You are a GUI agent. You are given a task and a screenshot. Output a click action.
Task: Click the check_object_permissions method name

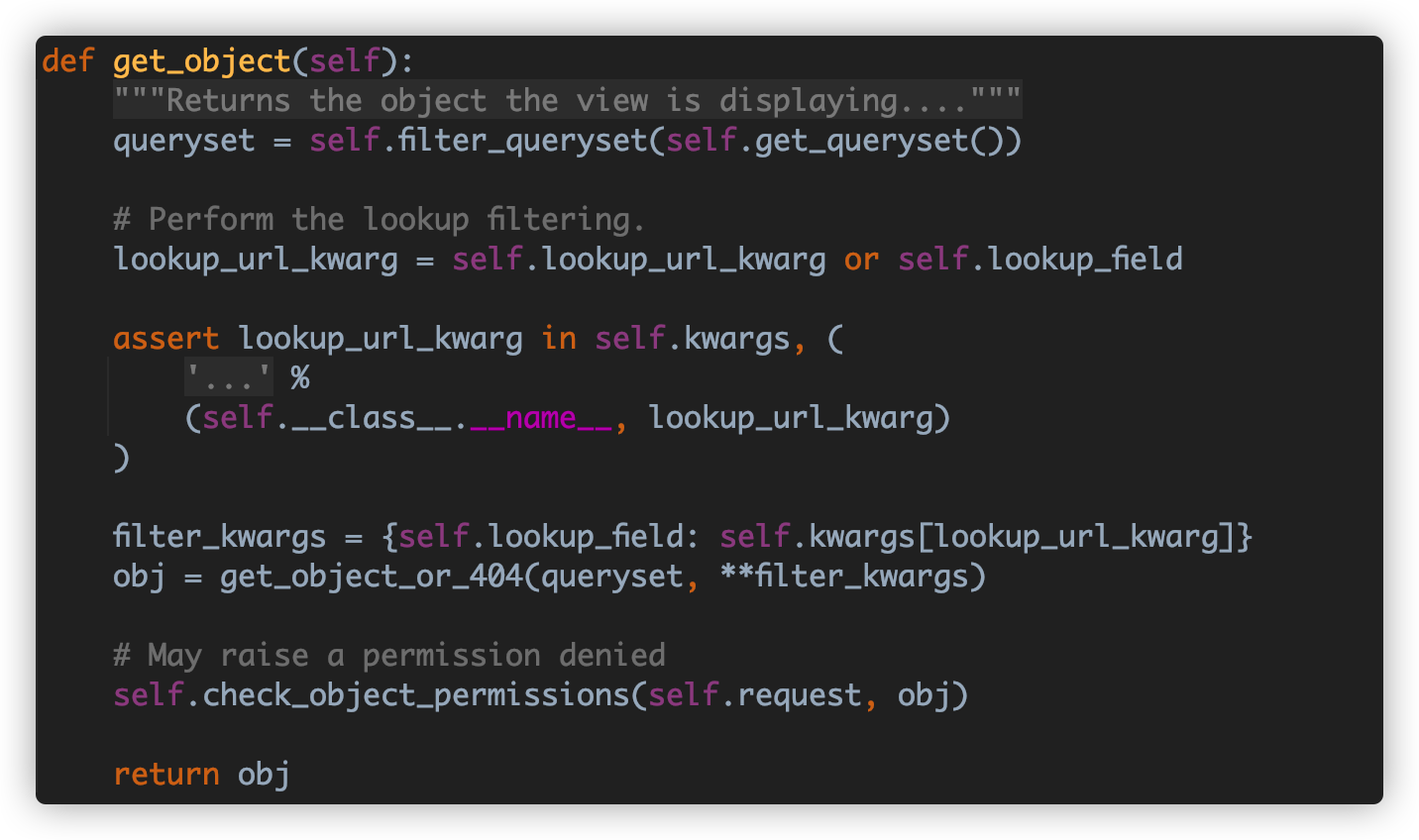[416, 694]
